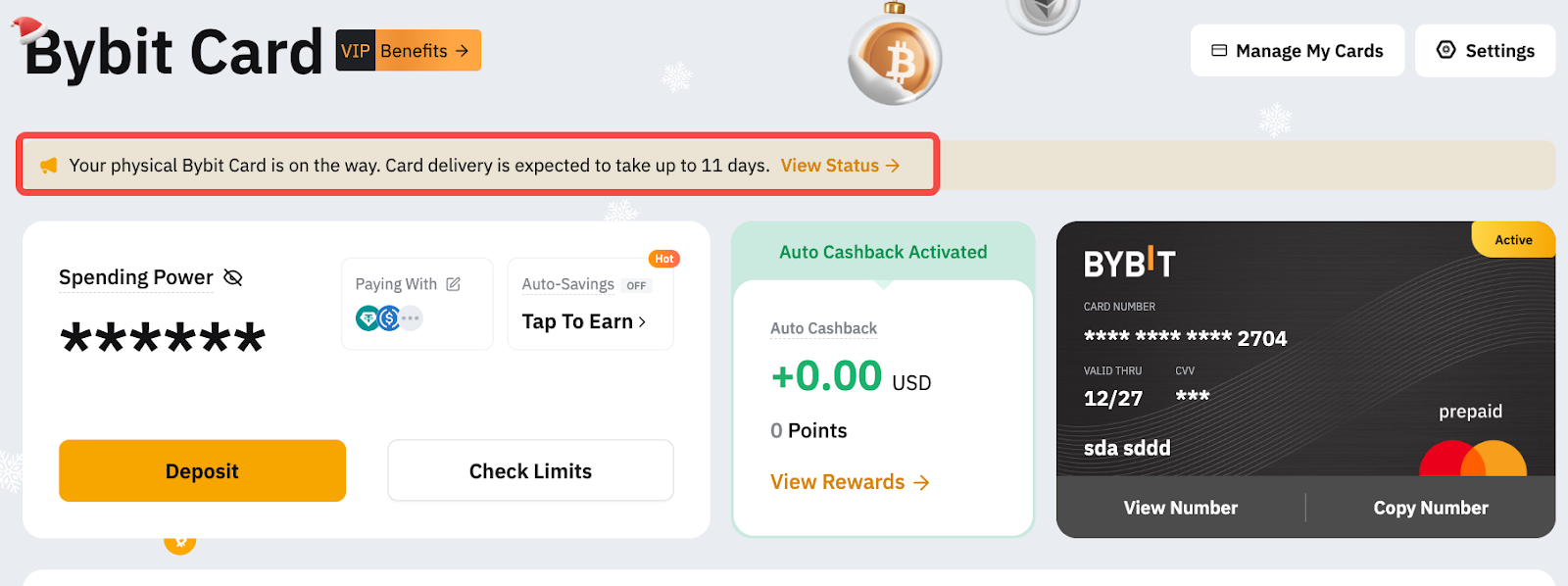Click the Check Limits button
Viewport: 1568px width, 586px height.
[530, 471]
